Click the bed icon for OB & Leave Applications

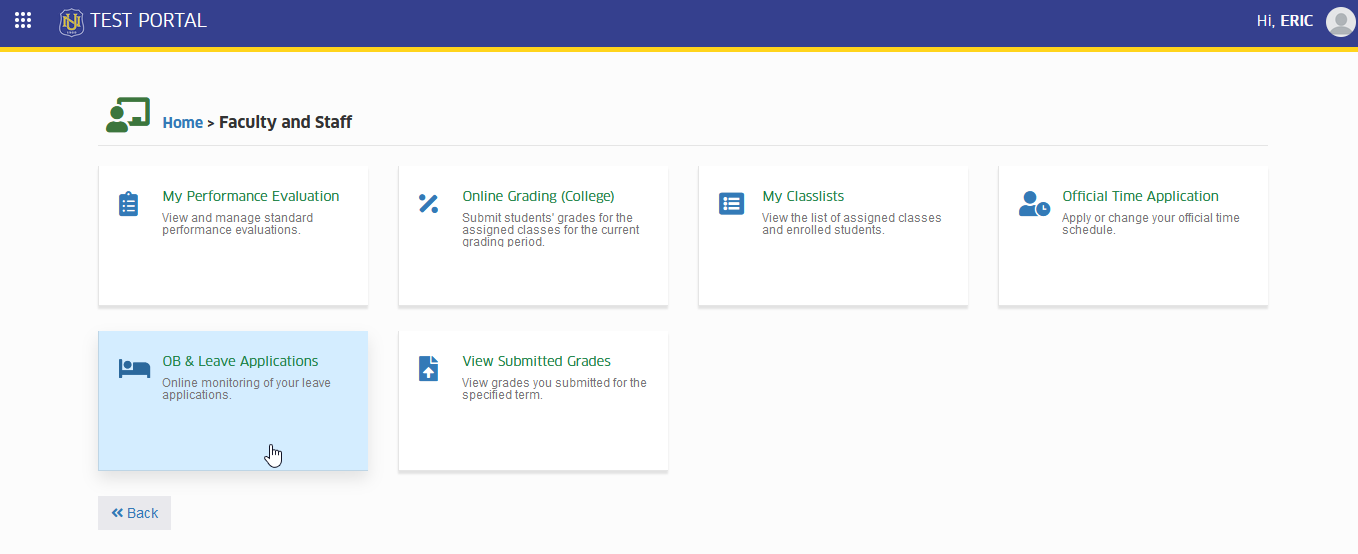tap(134, 368)
